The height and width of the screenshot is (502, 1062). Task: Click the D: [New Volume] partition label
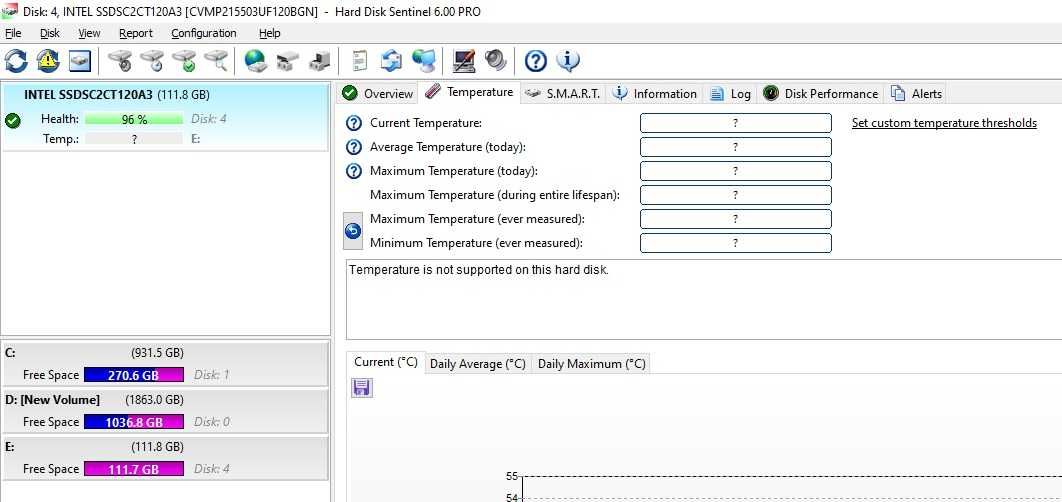pos(52,400)
